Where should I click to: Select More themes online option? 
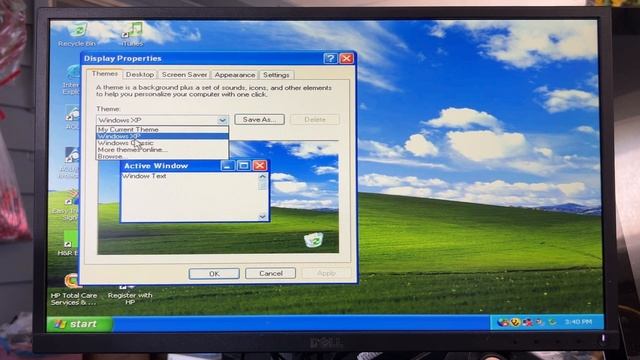click(162, 149)
